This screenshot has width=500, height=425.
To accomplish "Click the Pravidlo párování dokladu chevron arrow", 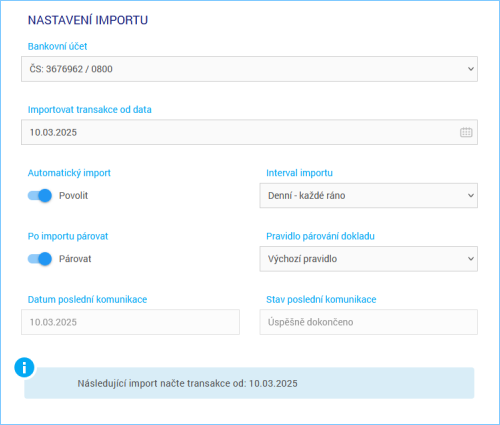I will 471,259.
